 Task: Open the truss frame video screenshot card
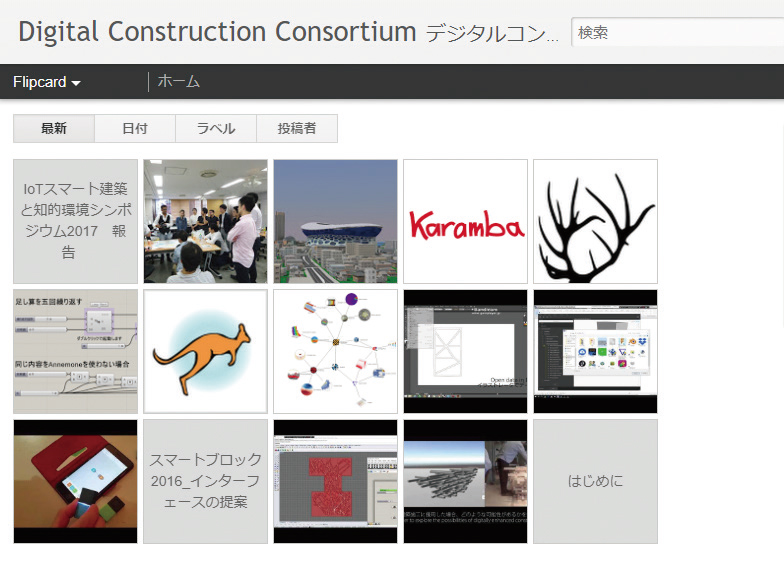[x=466, y=352]
